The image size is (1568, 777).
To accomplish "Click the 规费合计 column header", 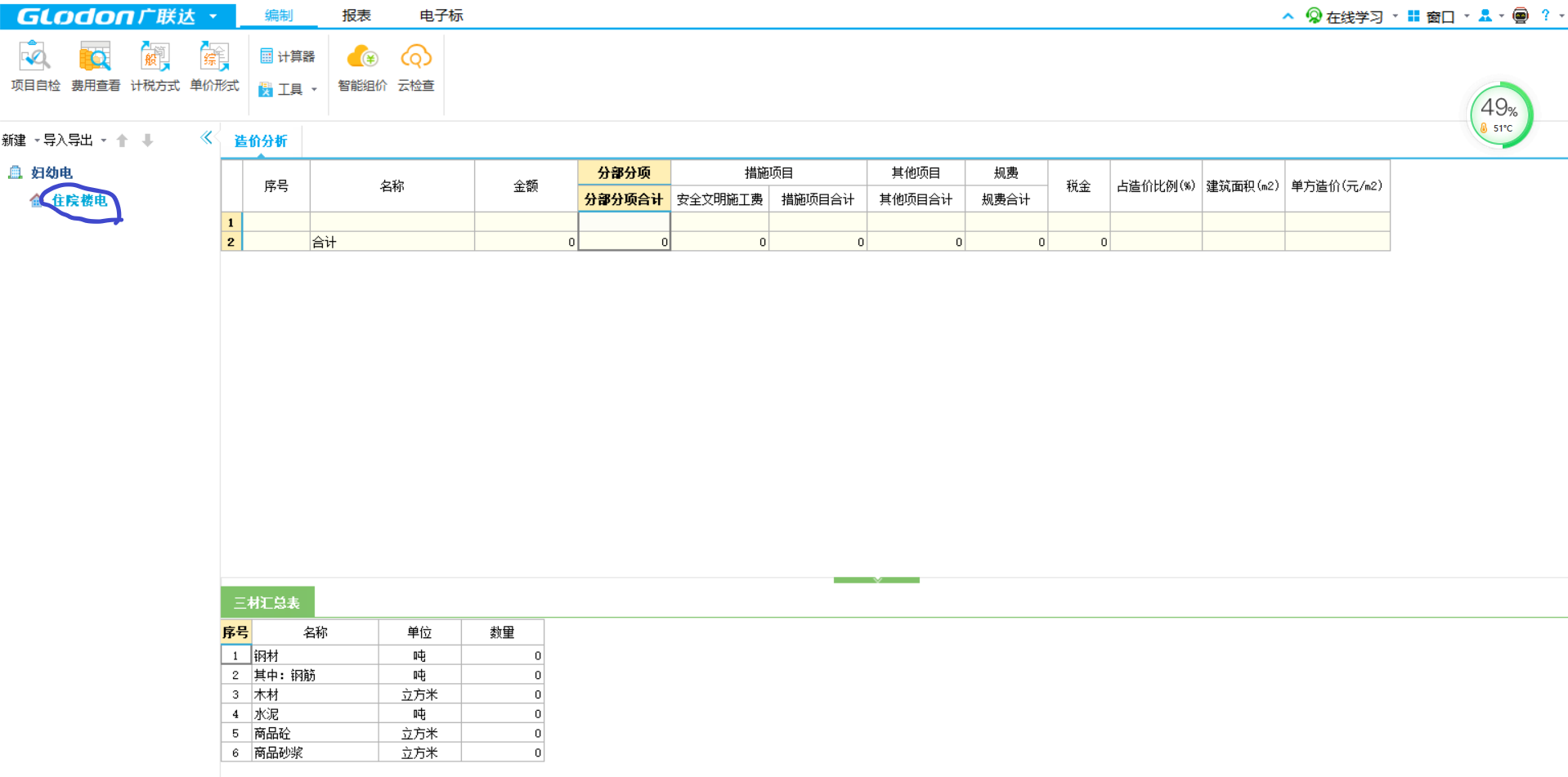I will coord(1006,199).
